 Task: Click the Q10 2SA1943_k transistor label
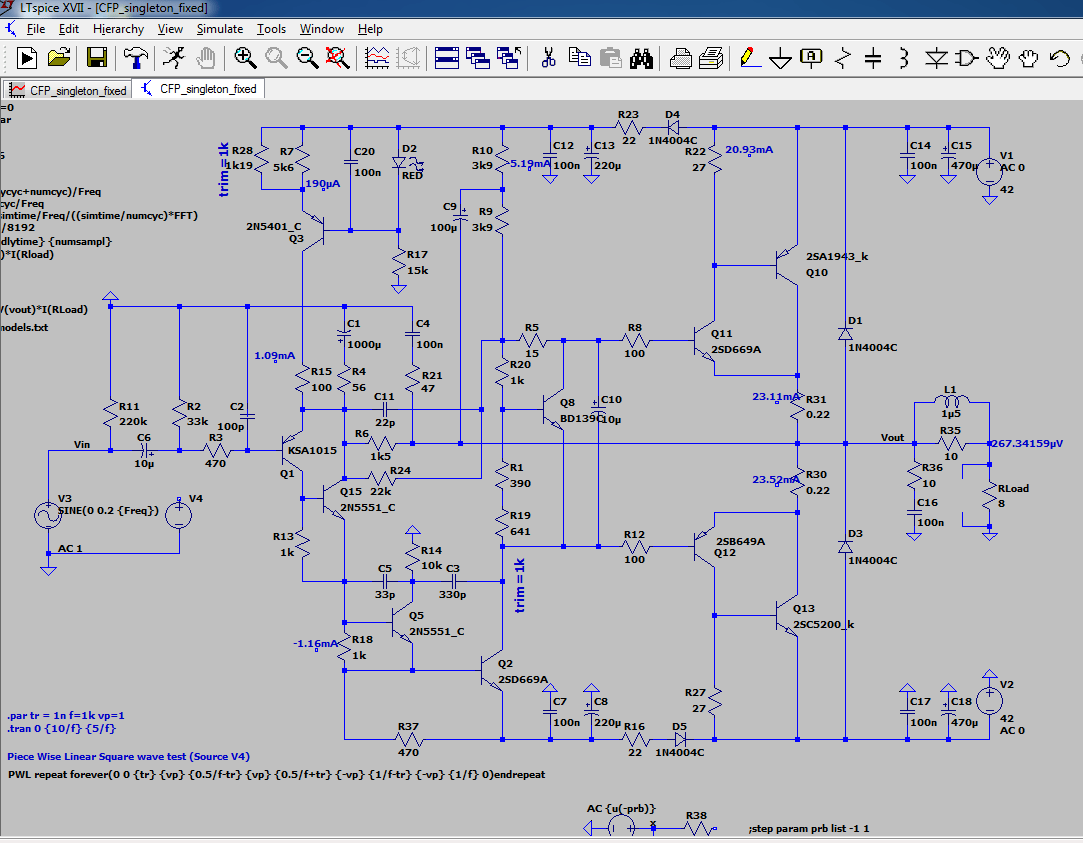coord(836,264)
